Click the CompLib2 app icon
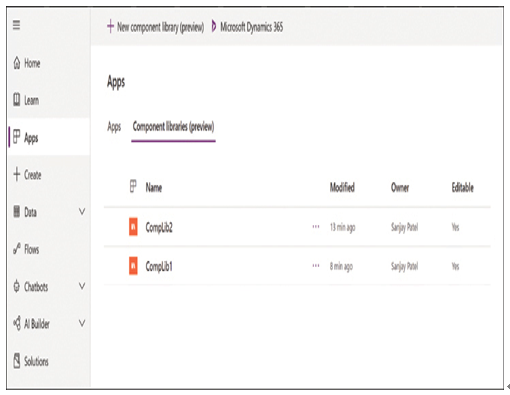510x395 pixels. point(133,227)
